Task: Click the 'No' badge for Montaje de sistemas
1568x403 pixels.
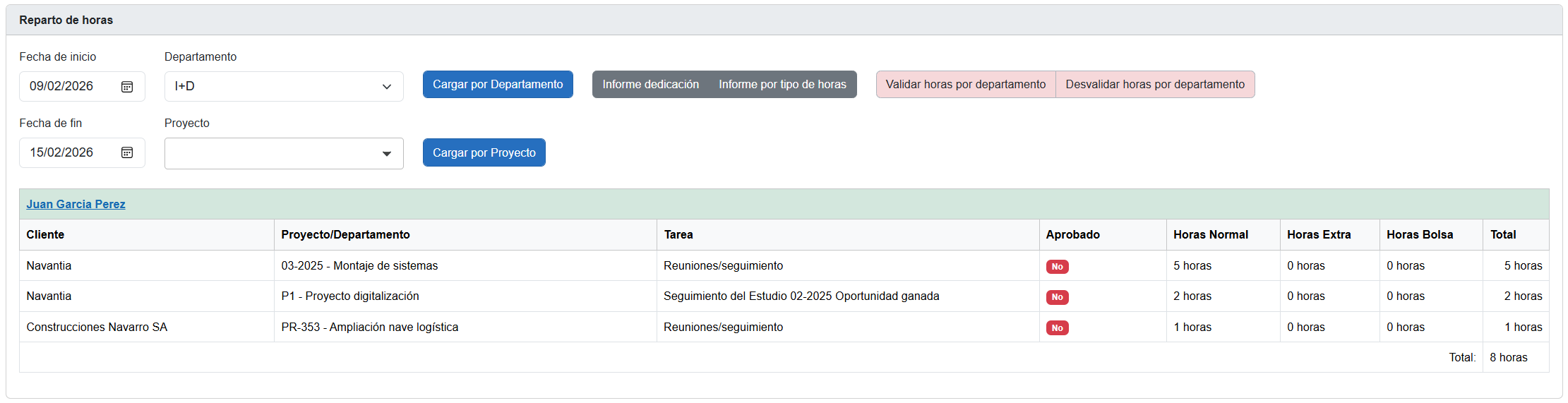Action: click(x=1057, y=267)
